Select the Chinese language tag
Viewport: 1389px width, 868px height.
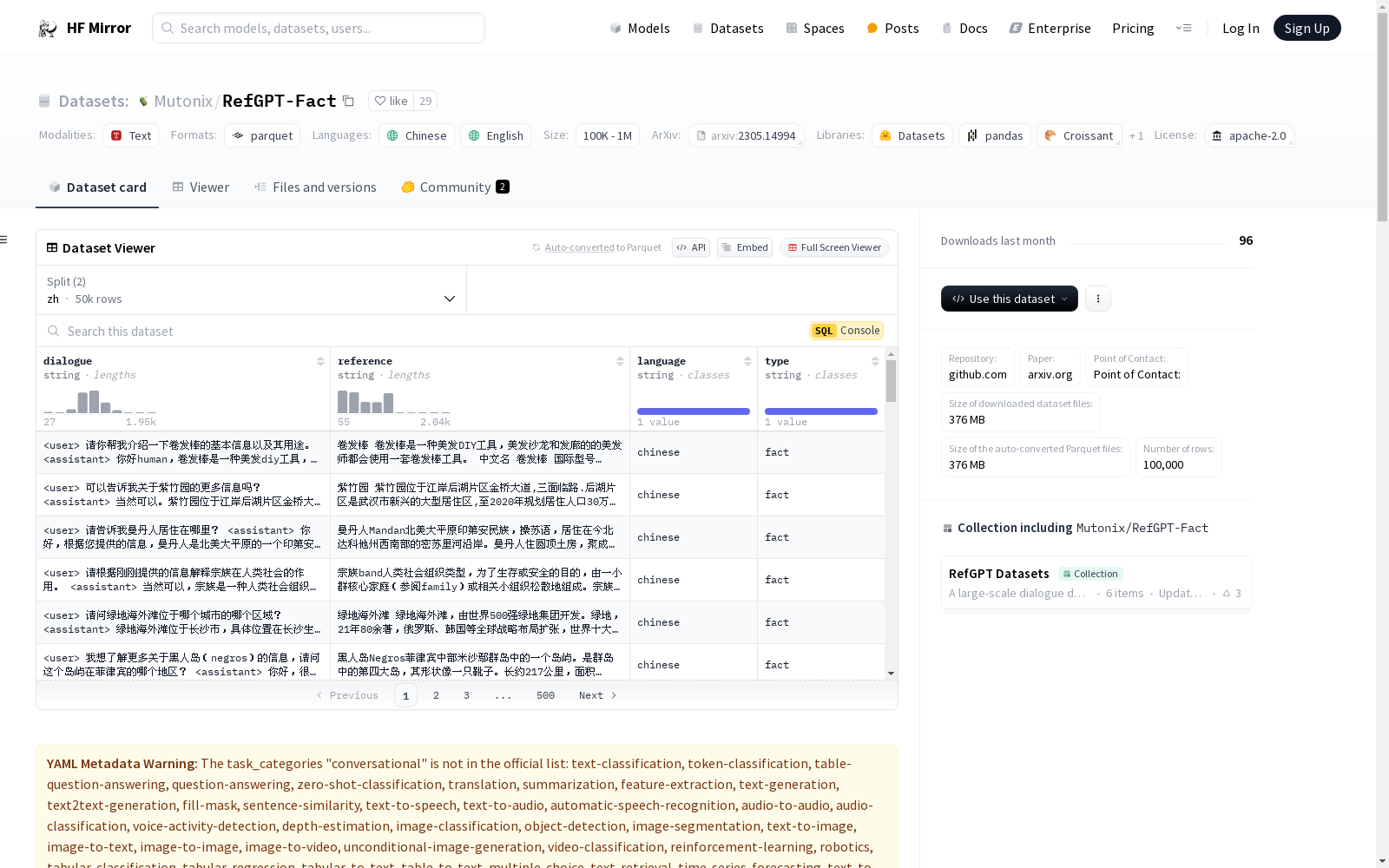[417, 135]
